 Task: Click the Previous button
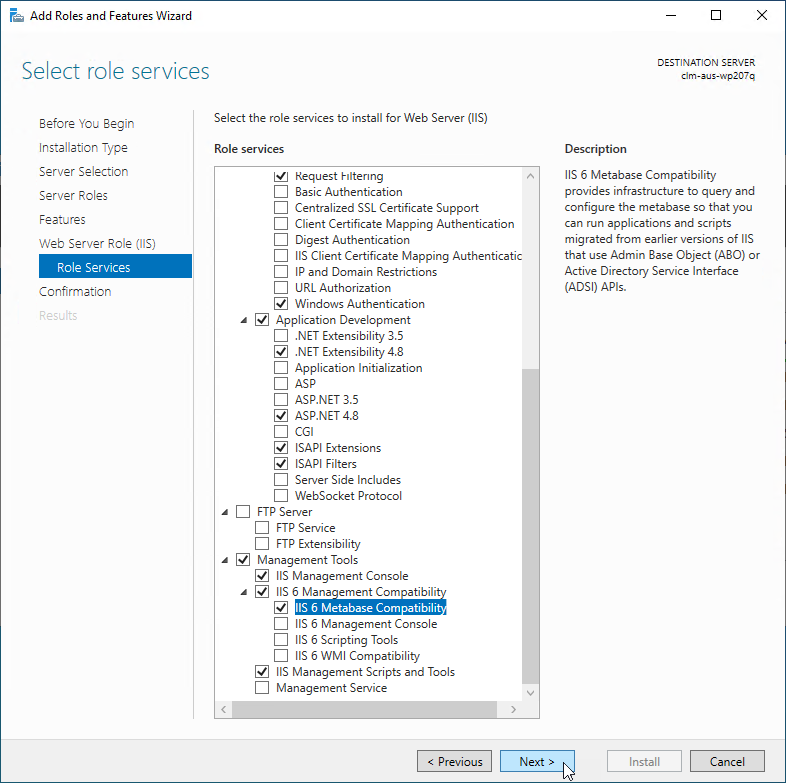(x=455, y=761)
